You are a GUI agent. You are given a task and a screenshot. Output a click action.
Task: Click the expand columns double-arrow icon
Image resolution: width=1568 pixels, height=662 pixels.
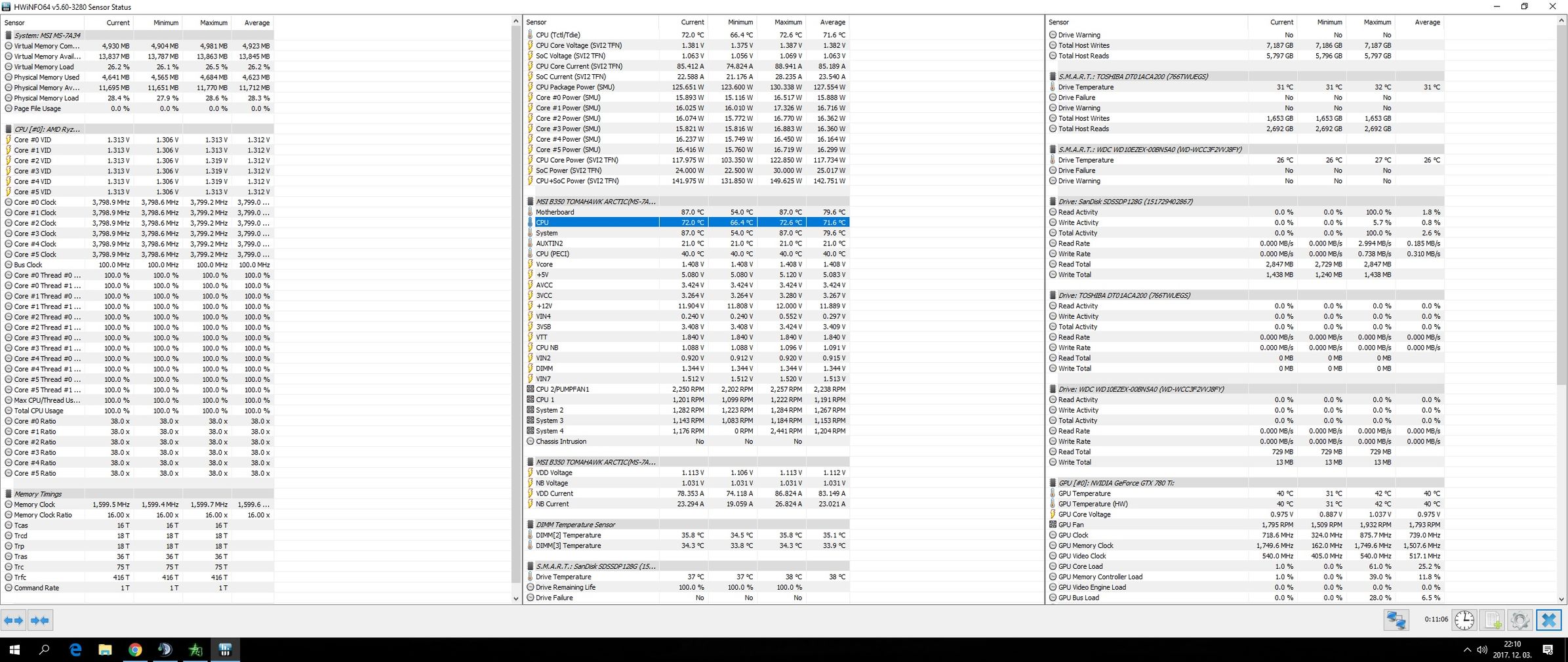14,620
